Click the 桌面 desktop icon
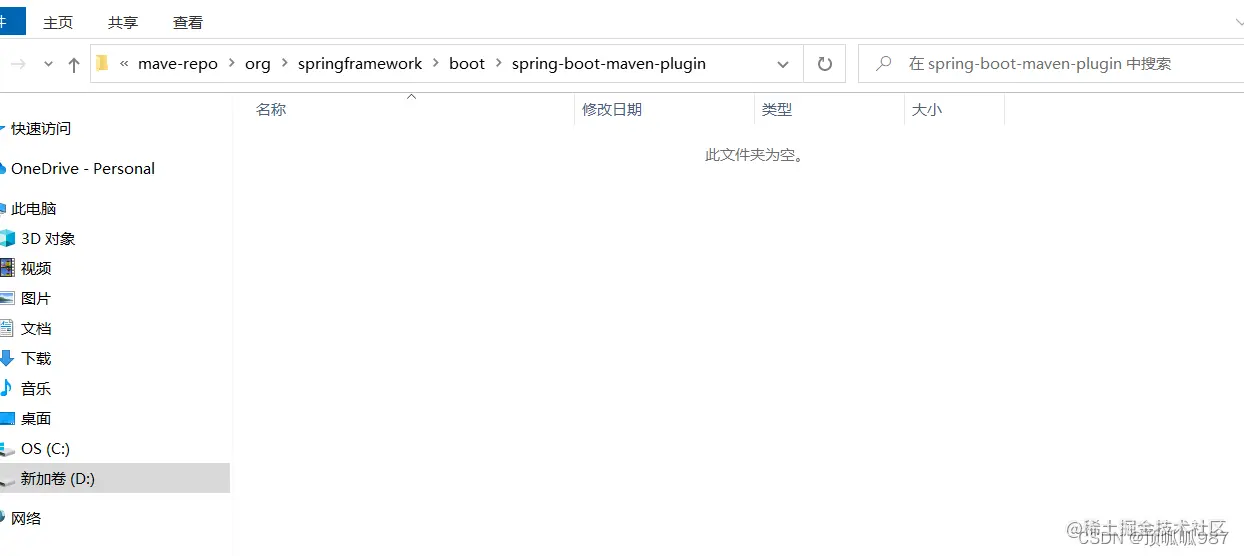1244x556 pixels. (7, 419)
